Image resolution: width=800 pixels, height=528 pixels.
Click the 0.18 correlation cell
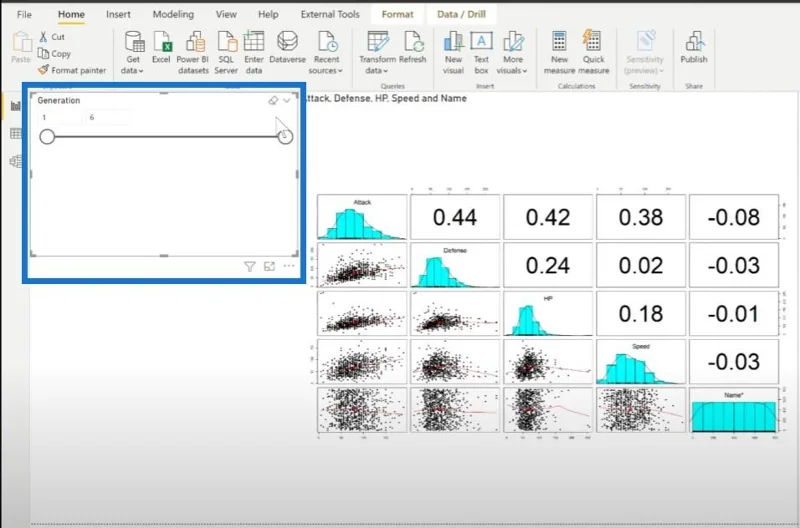641,313
